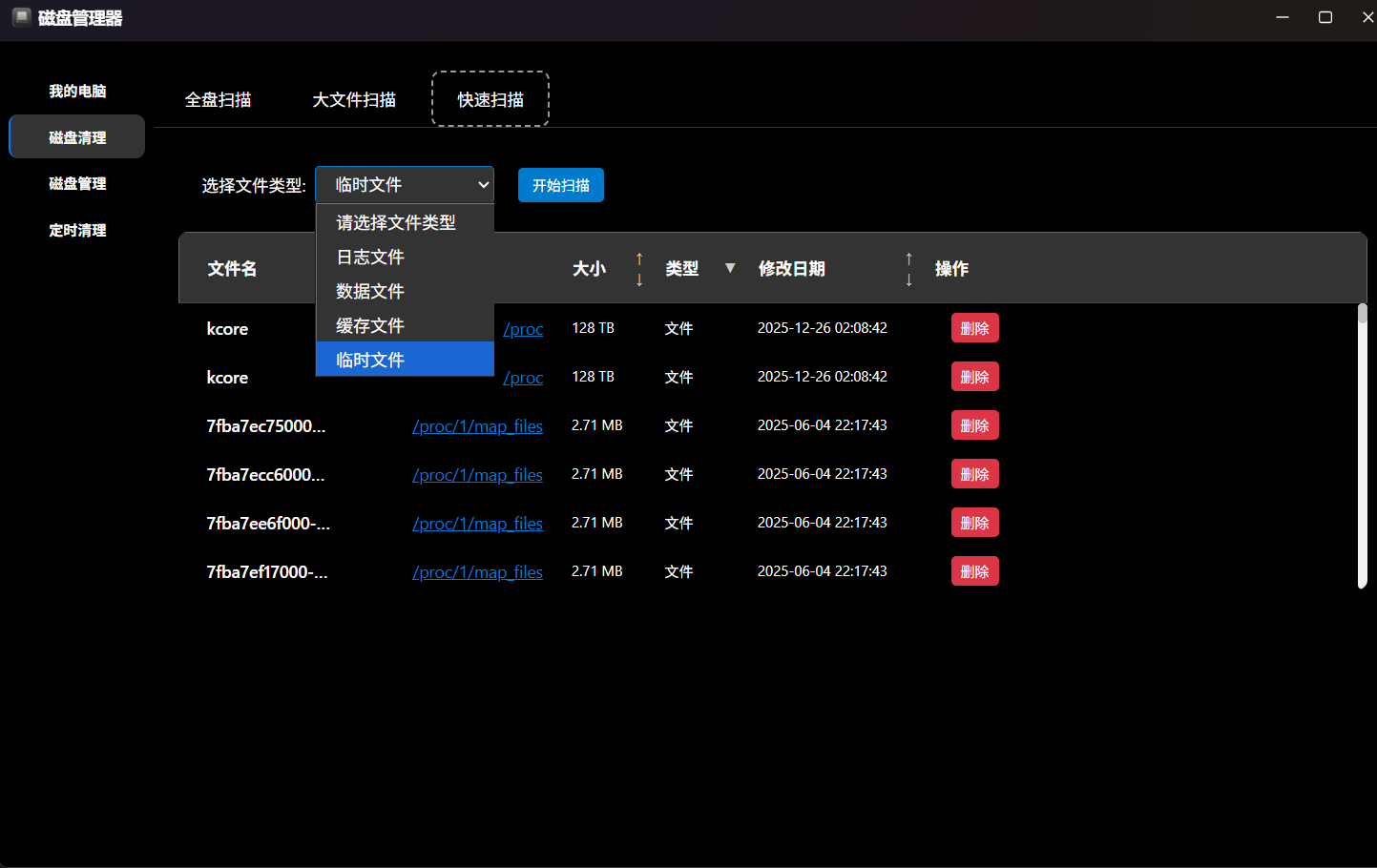Click the 类型 column header label

point(681,269)
